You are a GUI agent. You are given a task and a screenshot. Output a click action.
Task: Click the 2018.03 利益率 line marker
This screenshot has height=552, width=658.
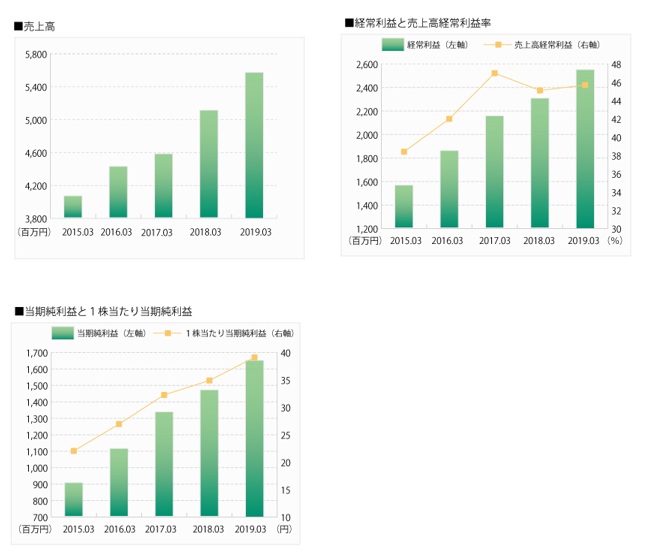[540, 90]
